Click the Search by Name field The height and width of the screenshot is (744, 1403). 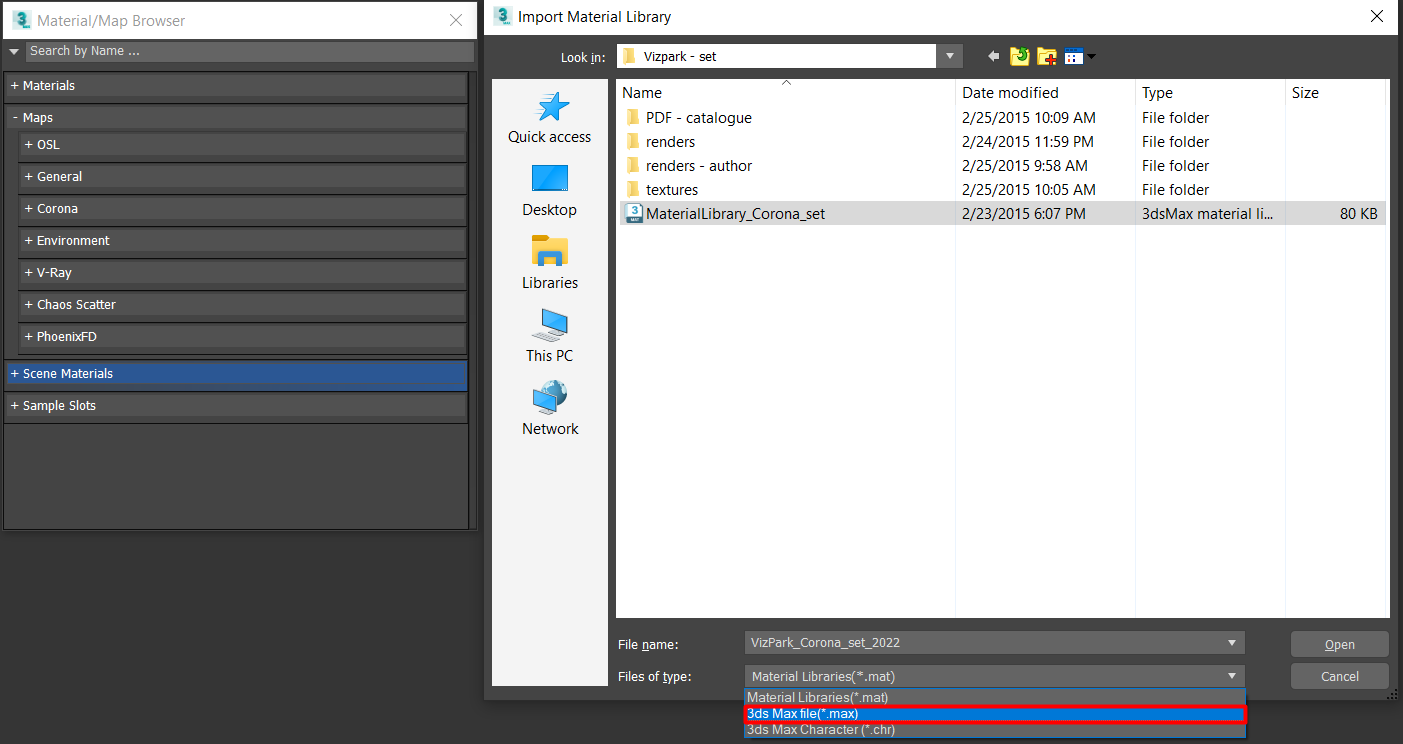[x=249, y=51]
